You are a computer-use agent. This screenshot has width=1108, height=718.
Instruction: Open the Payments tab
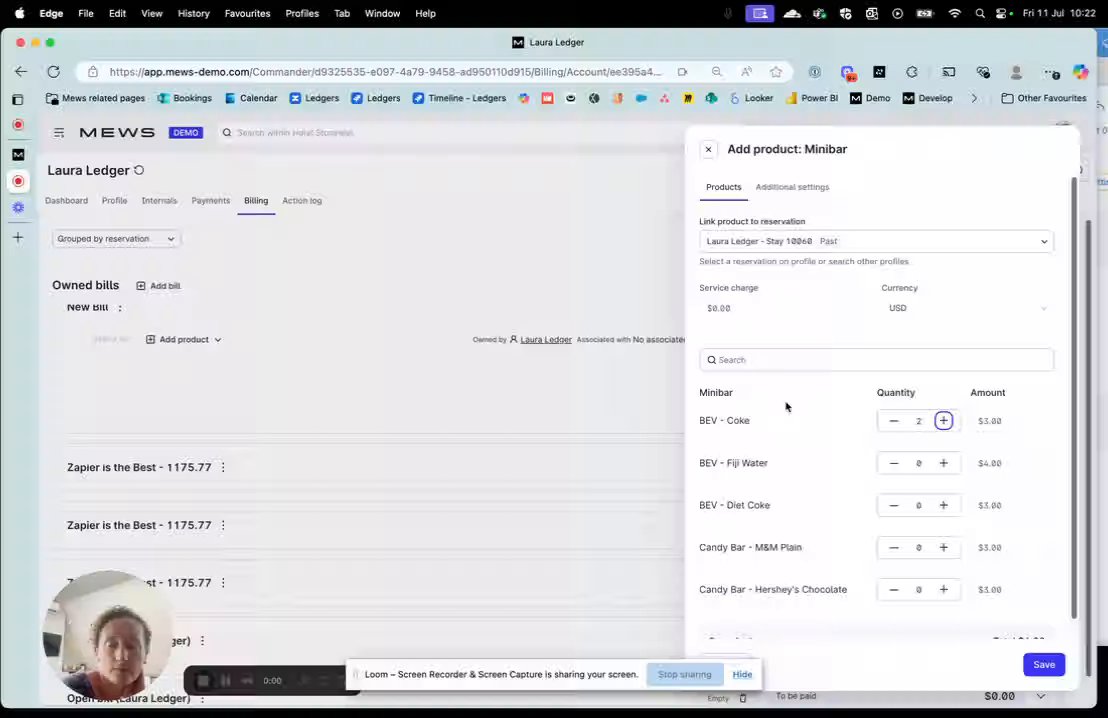click(211, 201)
